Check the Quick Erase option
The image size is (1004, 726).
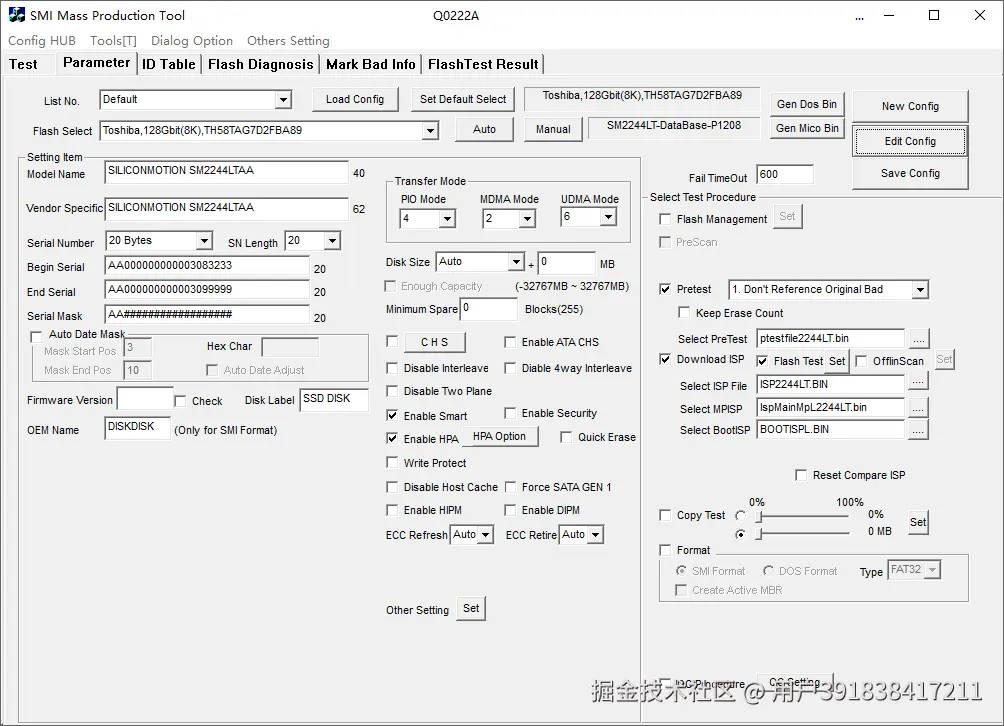click(x=566, y=437)
